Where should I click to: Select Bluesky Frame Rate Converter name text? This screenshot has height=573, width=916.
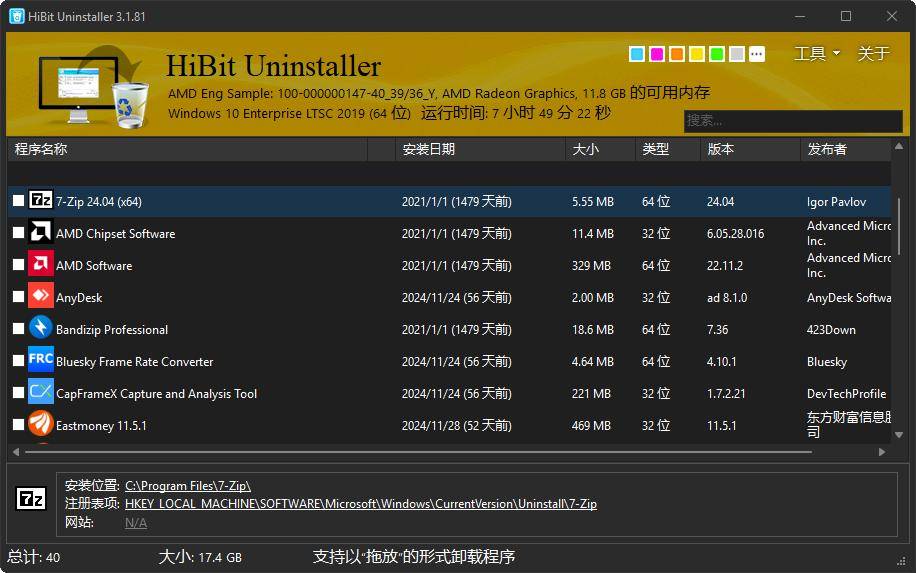[x=134, y=362]
